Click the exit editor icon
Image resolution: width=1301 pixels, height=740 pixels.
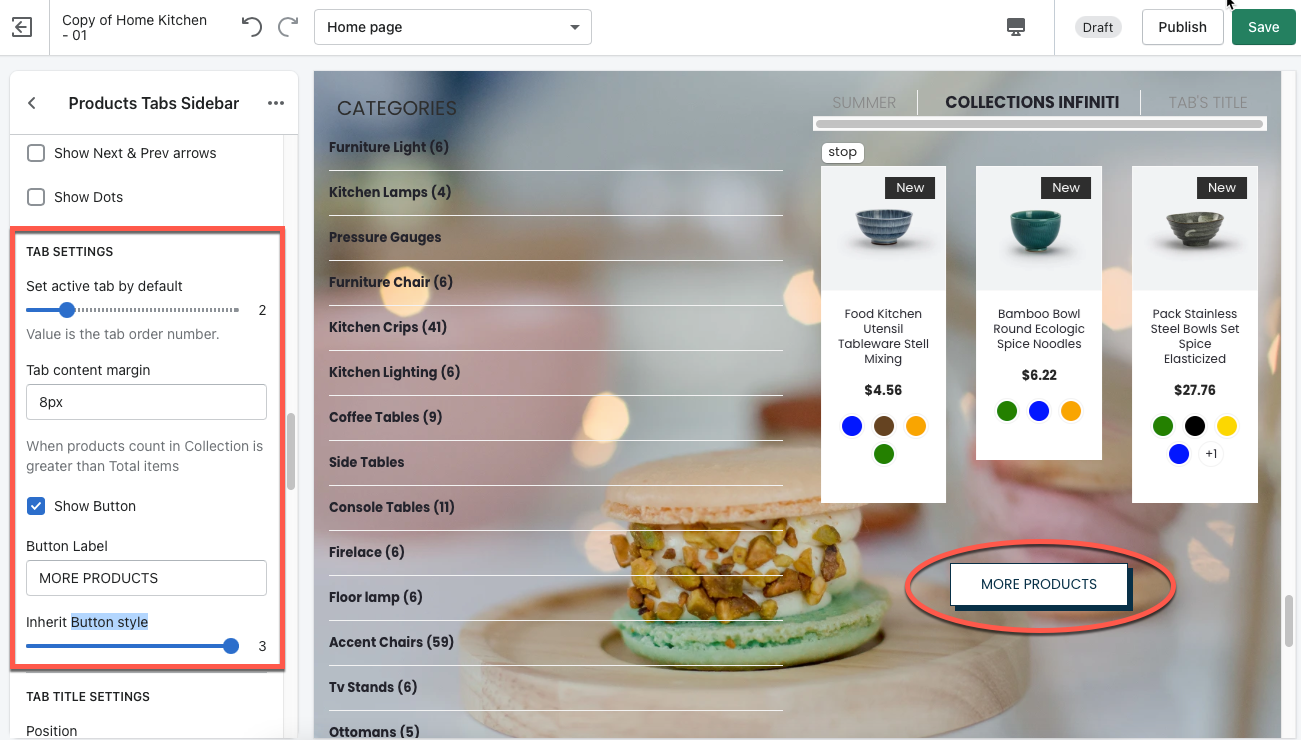[22, 27]
